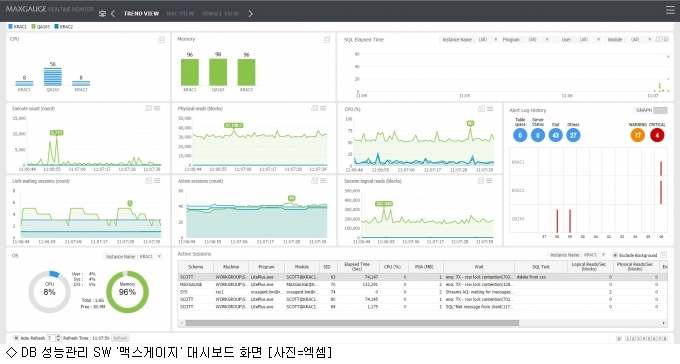Viewport: 680px width, 364px height.
Task: Toggle the GRAPH switch in Alert Log History
Action: (660, 110)
